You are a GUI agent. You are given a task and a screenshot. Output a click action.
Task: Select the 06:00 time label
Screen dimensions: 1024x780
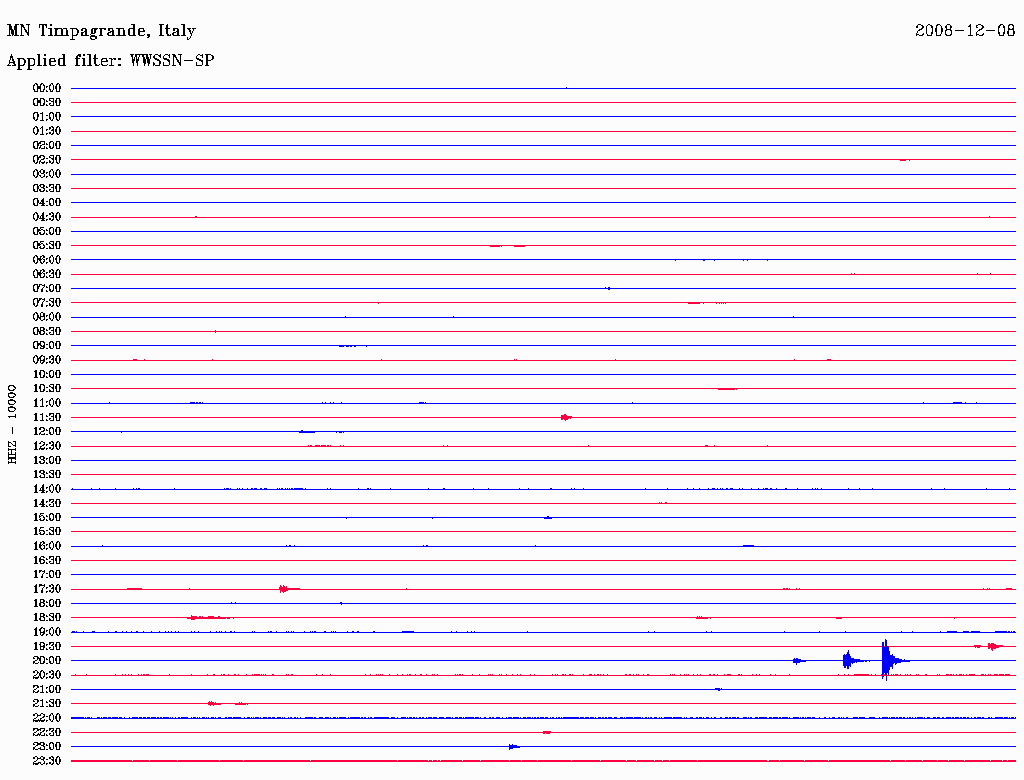click(47, 260)
